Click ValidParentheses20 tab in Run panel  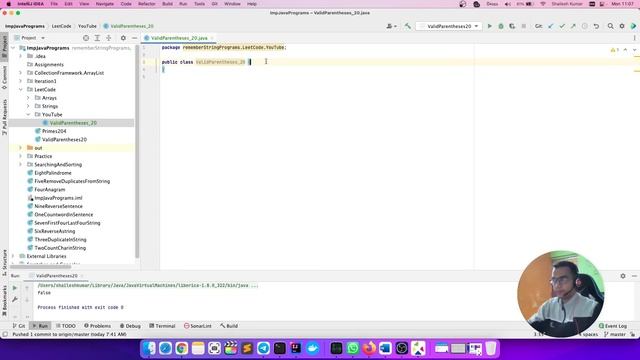(56, 276)
